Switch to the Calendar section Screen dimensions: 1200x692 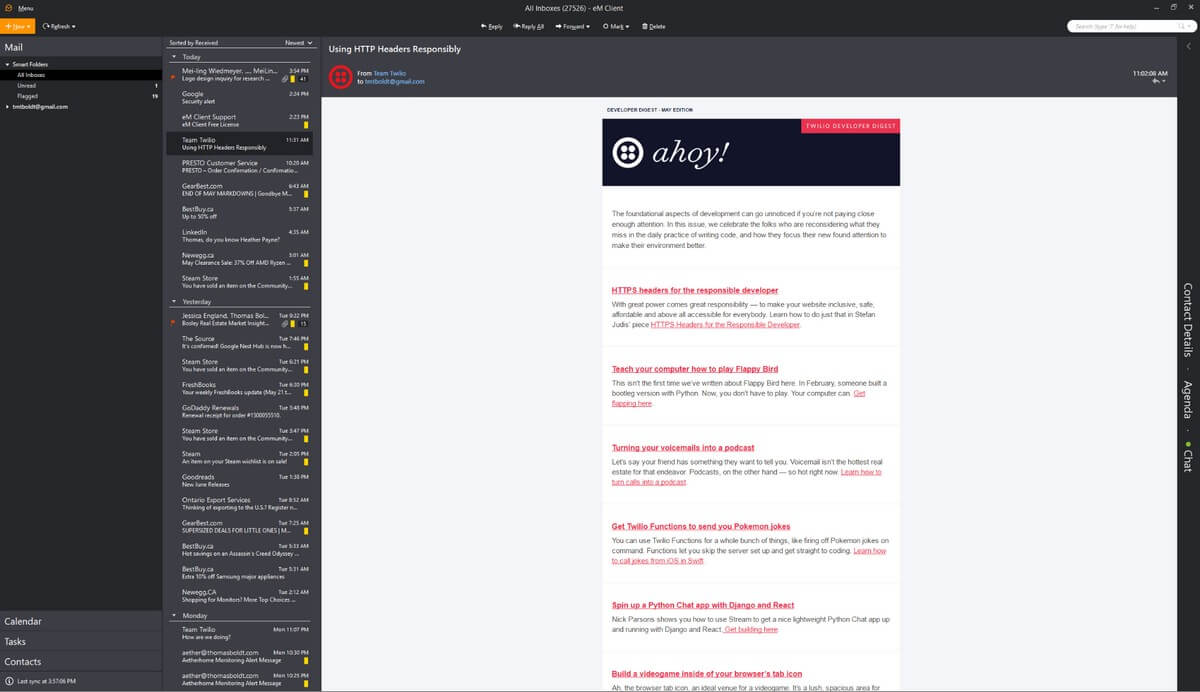80,621
